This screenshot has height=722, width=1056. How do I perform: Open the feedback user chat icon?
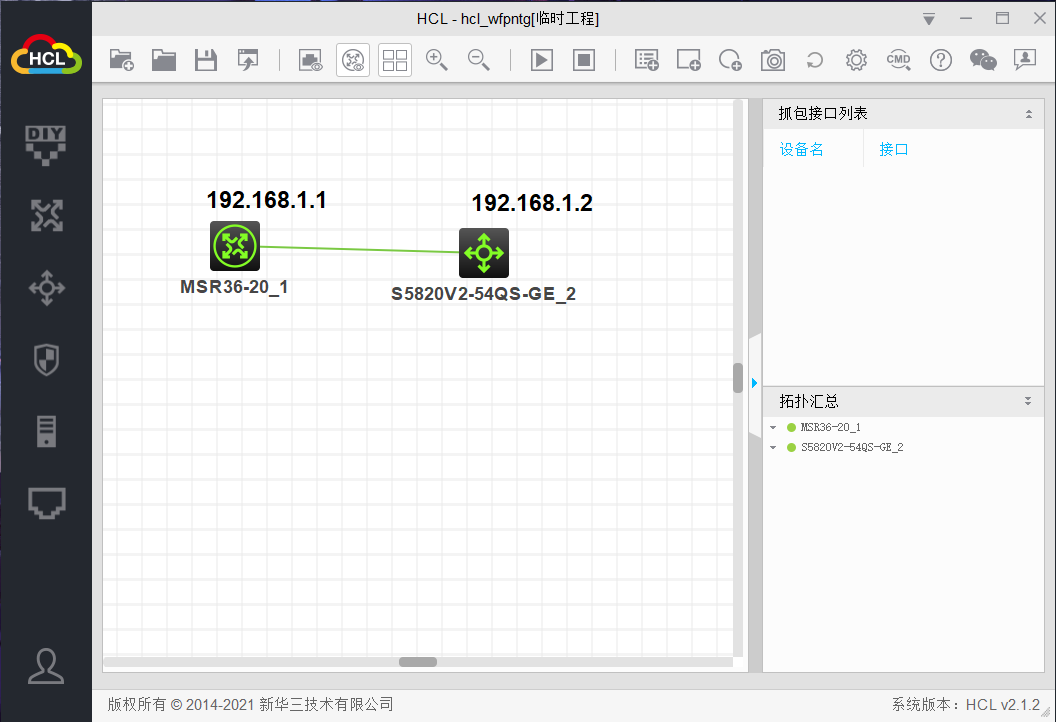1024,60
